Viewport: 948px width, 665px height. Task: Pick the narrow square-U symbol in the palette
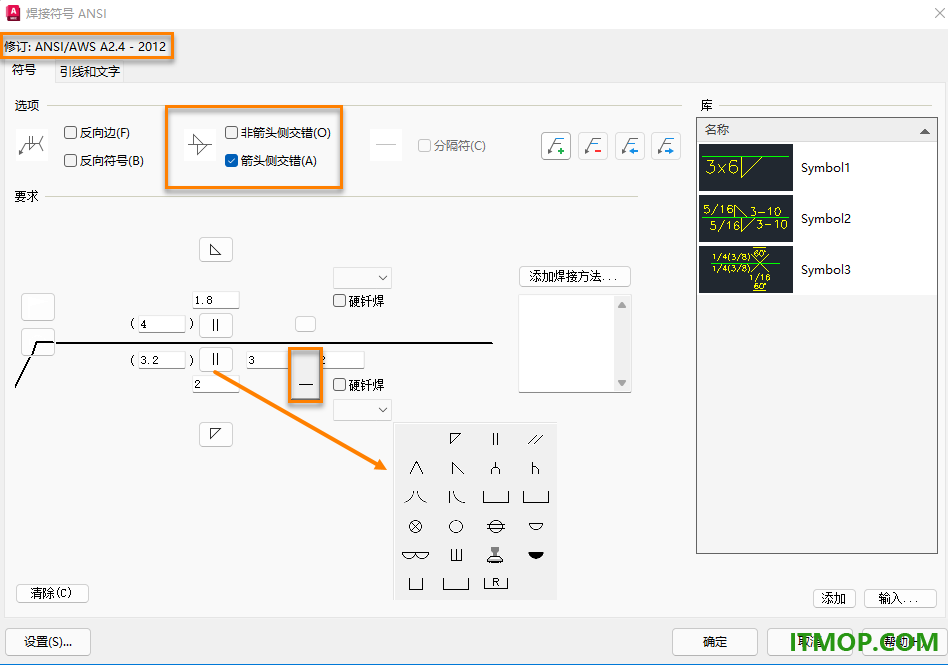tap(415, 583)
